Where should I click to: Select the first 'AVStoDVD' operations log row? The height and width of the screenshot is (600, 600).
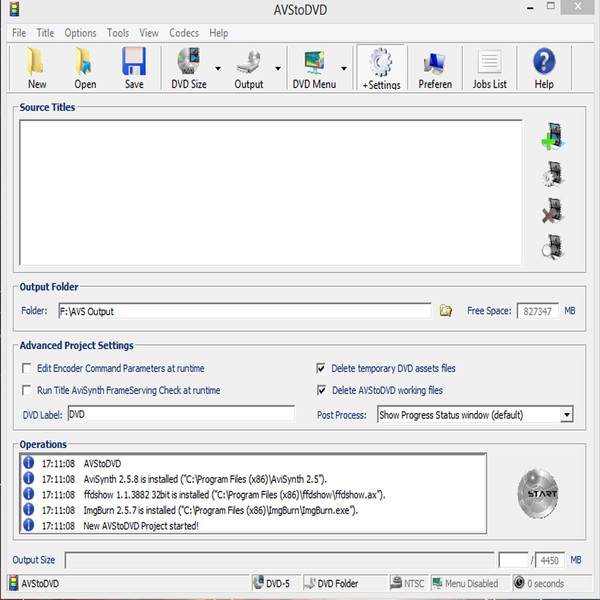(x=253, y=463)
